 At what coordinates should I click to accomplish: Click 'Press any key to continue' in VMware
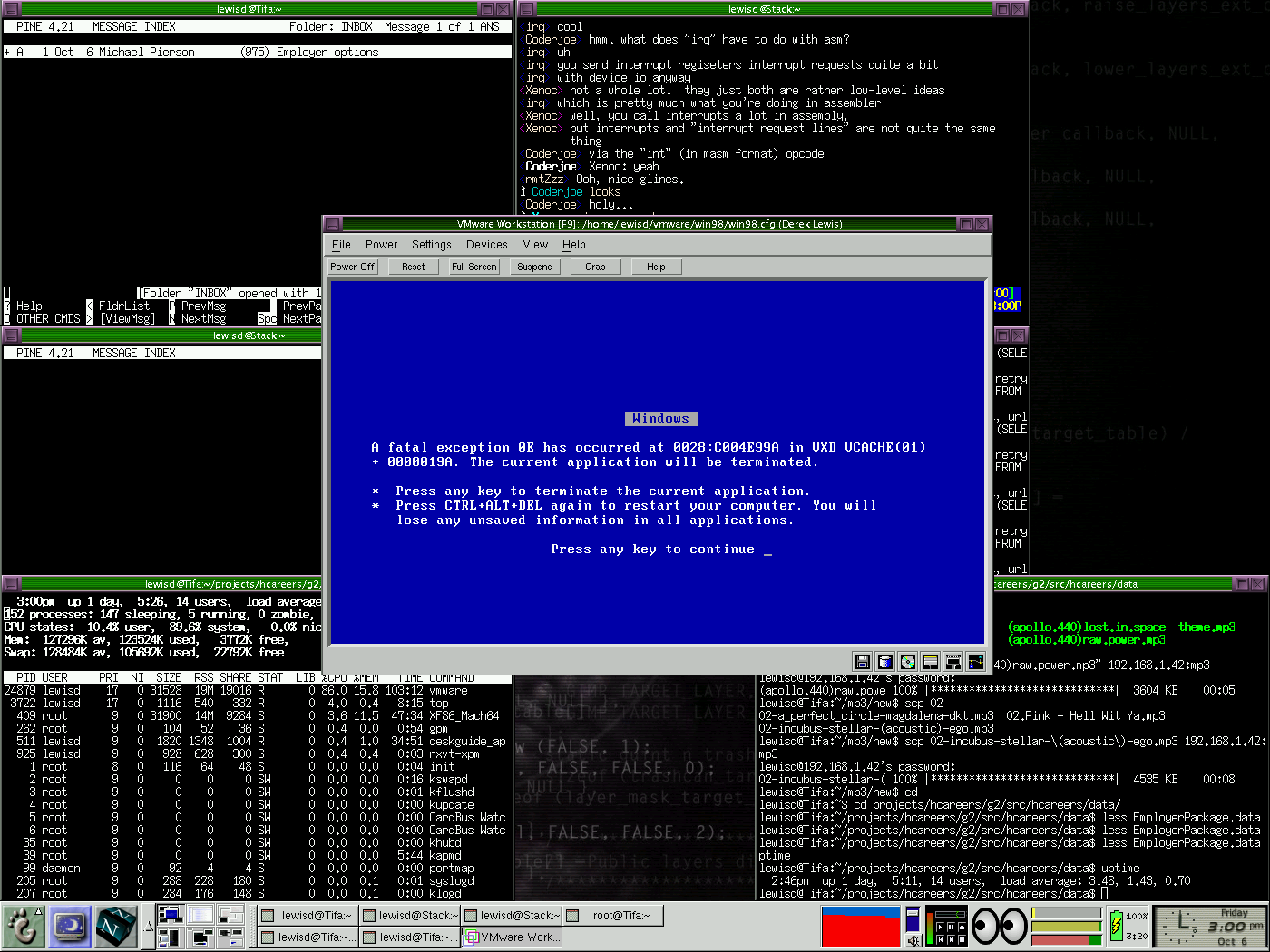652,549
